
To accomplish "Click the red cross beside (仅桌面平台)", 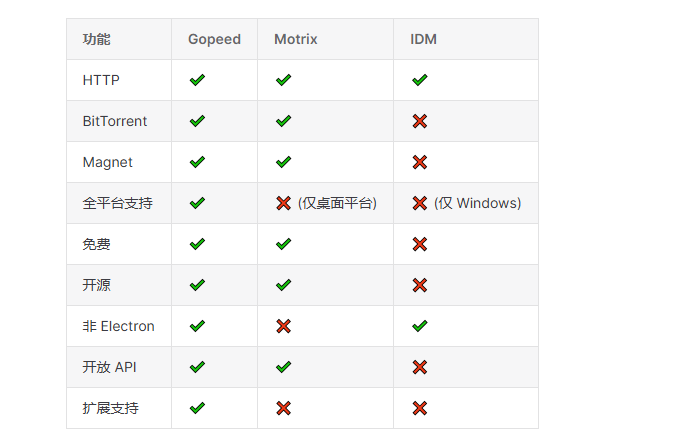I will pos(283,203).
